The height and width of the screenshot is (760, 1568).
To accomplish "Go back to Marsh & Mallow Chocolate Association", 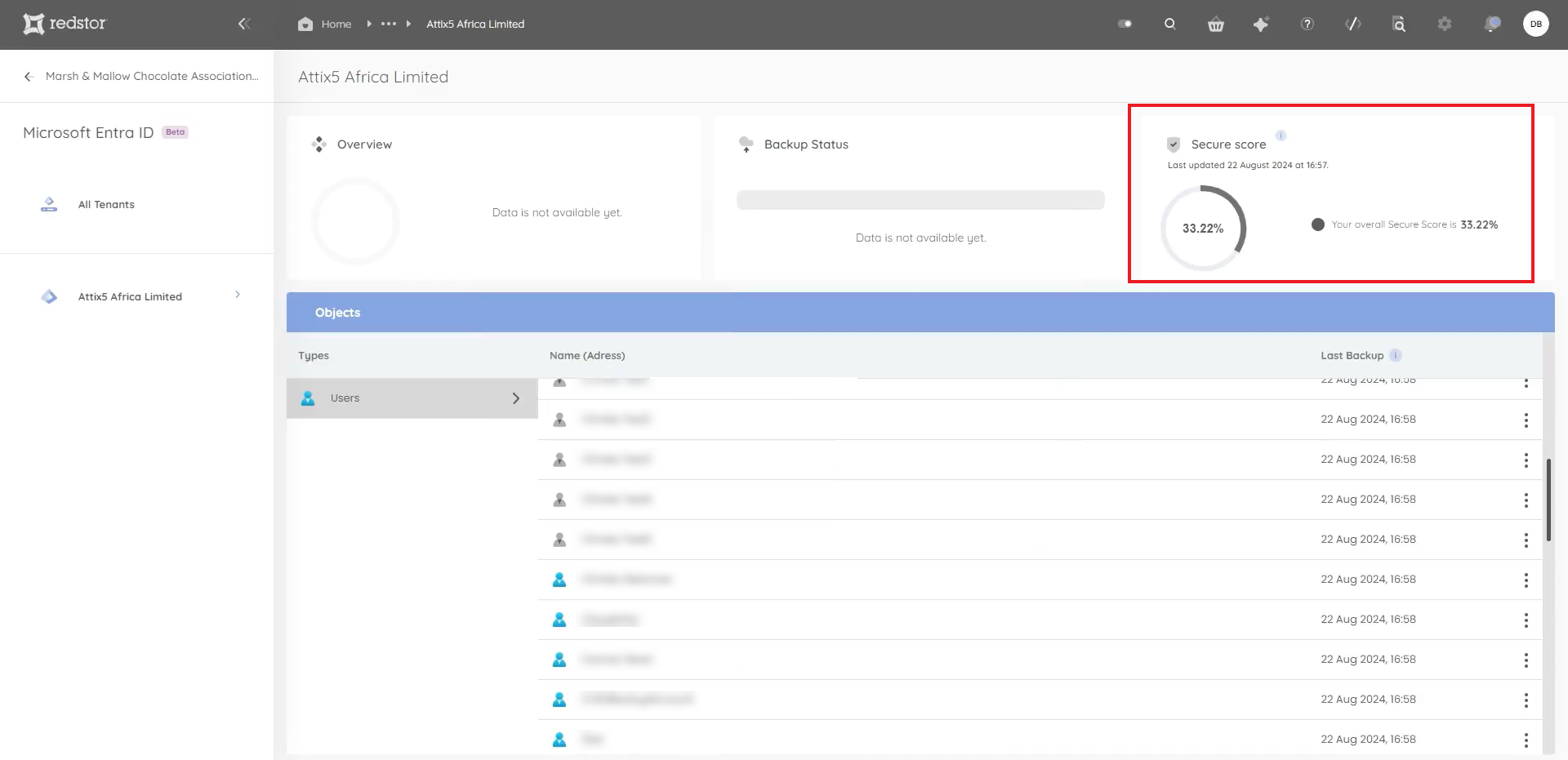I will coord(152,76).
